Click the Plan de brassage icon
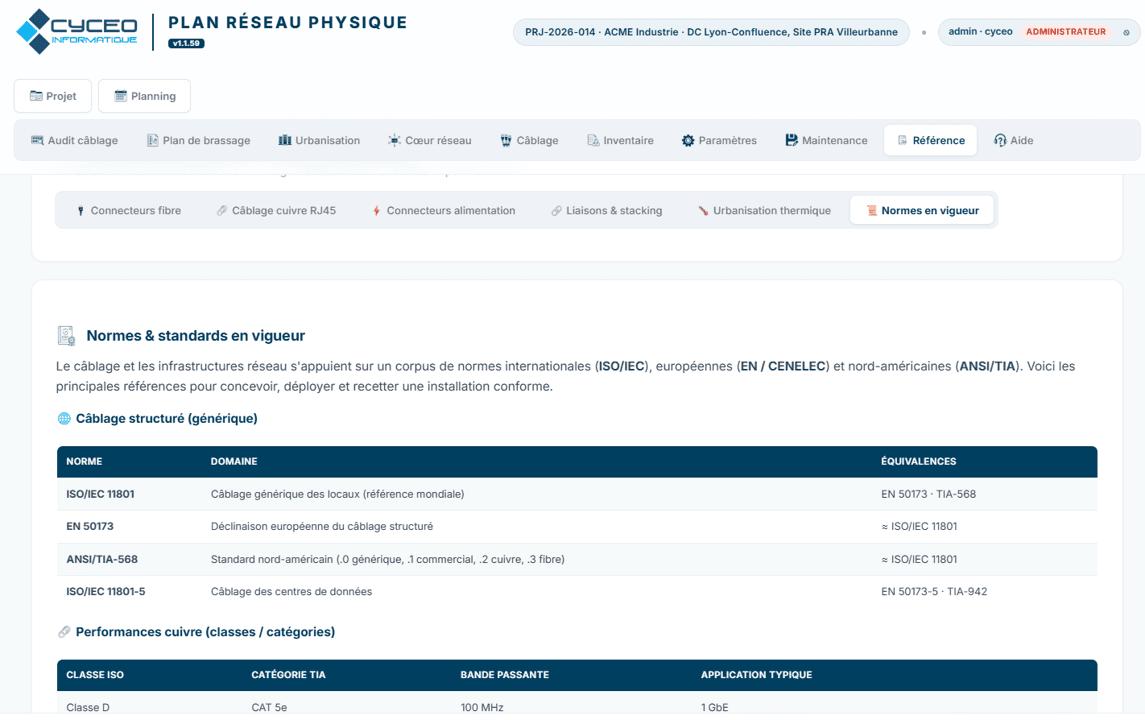Viewport: 1145px width, 720px height. 152,140
